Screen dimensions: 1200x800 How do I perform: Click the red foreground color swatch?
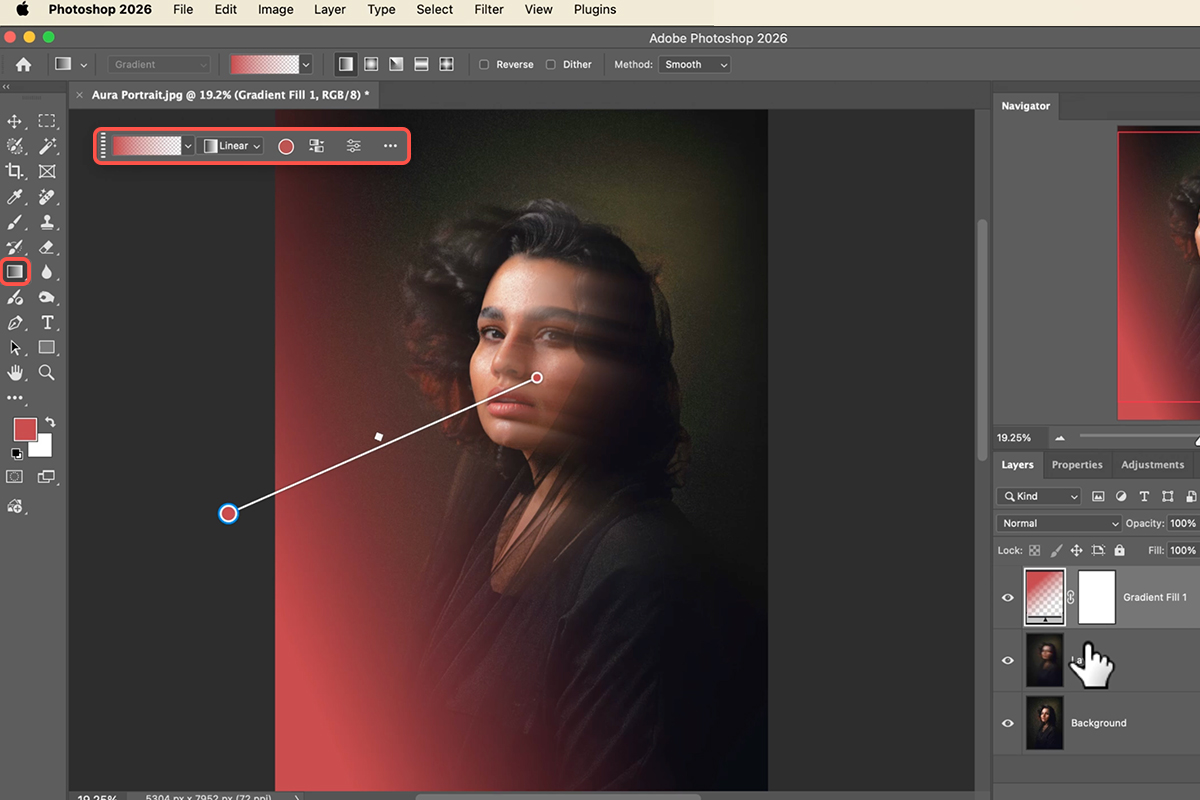(x=24, y=430)
